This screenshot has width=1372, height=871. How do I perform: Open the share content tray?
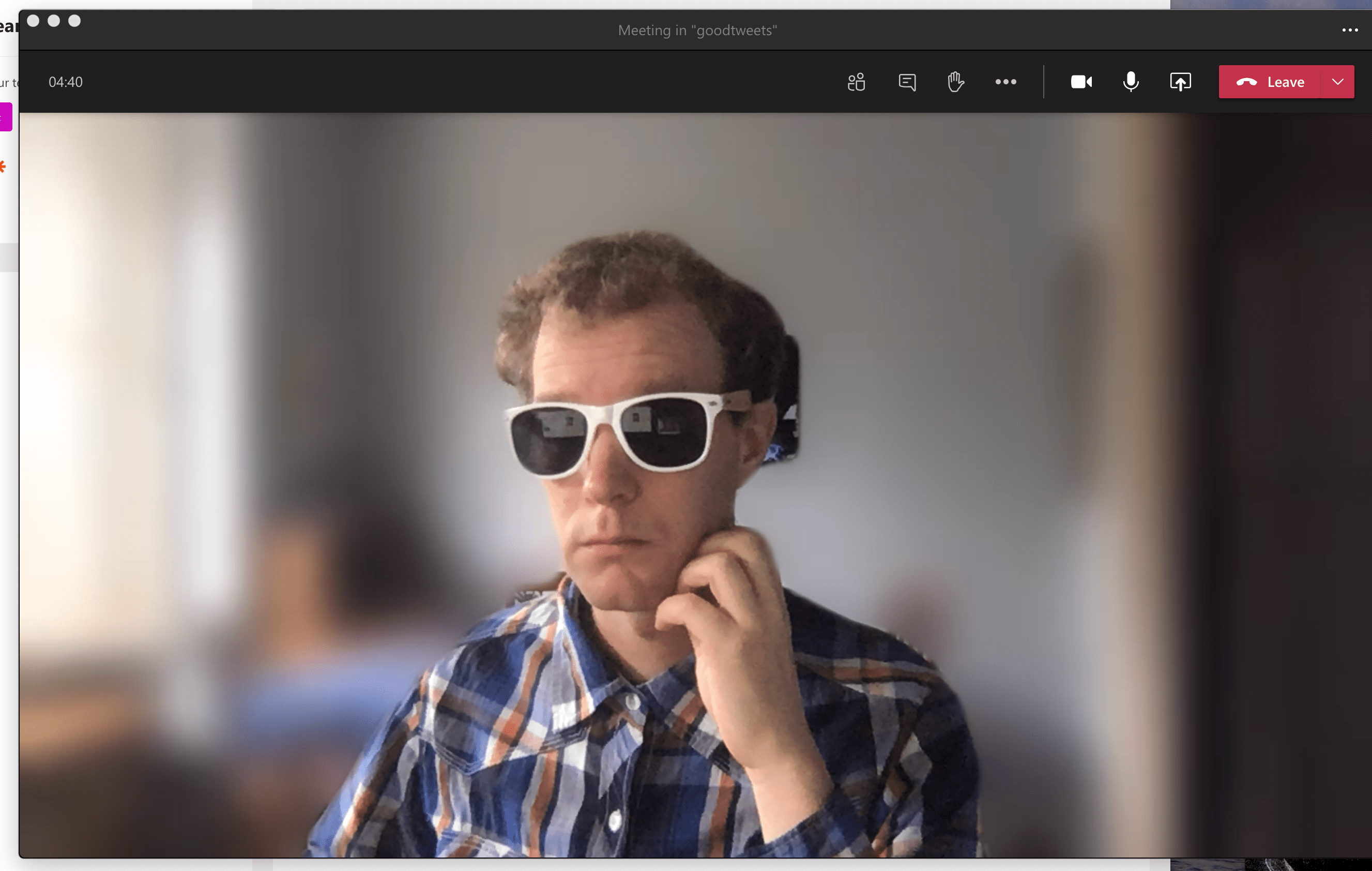pos(1180,82)
